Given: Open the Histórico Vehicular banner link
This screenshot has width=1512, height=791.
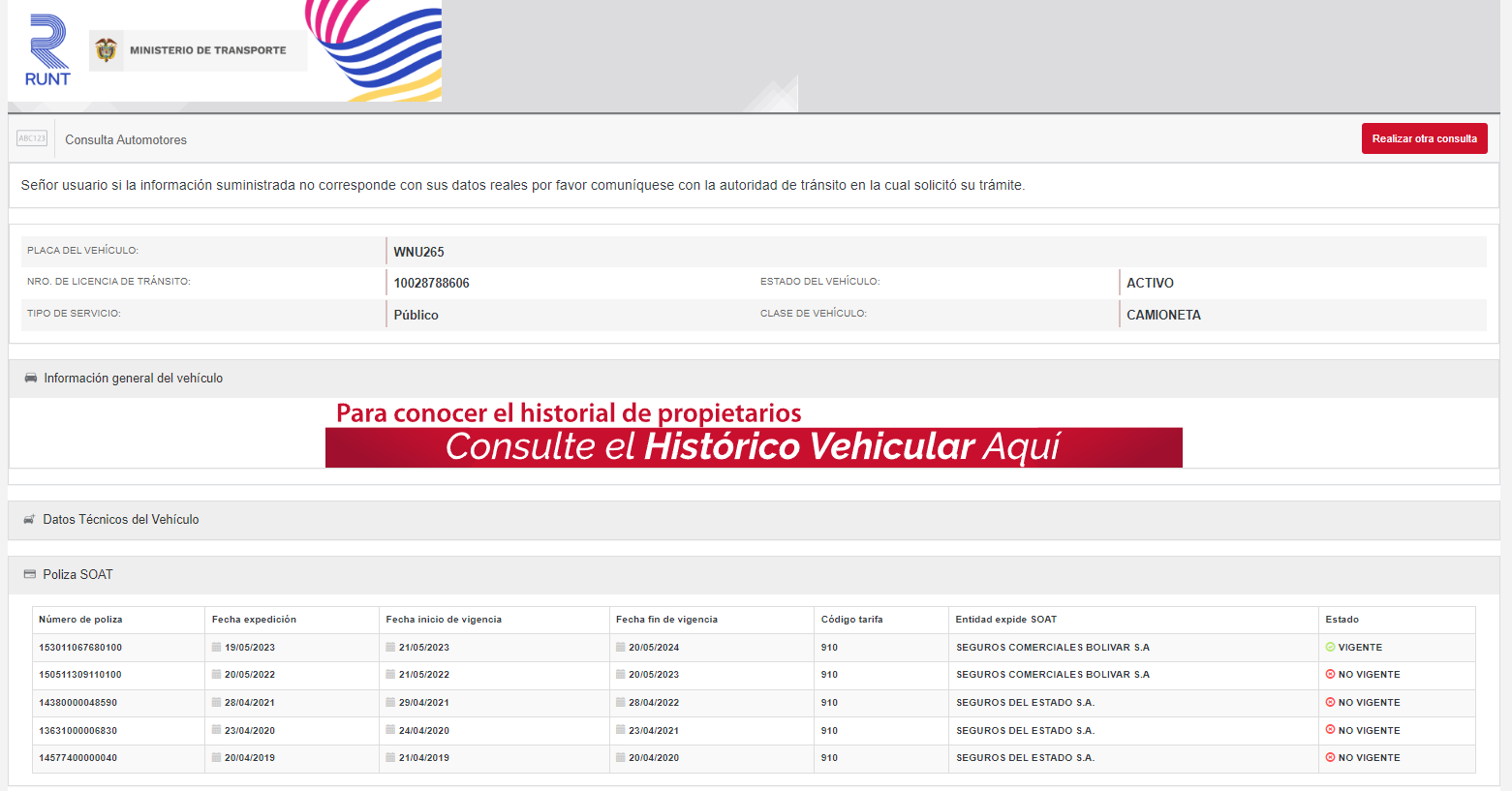Looking at the screenshot, I should coord(754,446).
